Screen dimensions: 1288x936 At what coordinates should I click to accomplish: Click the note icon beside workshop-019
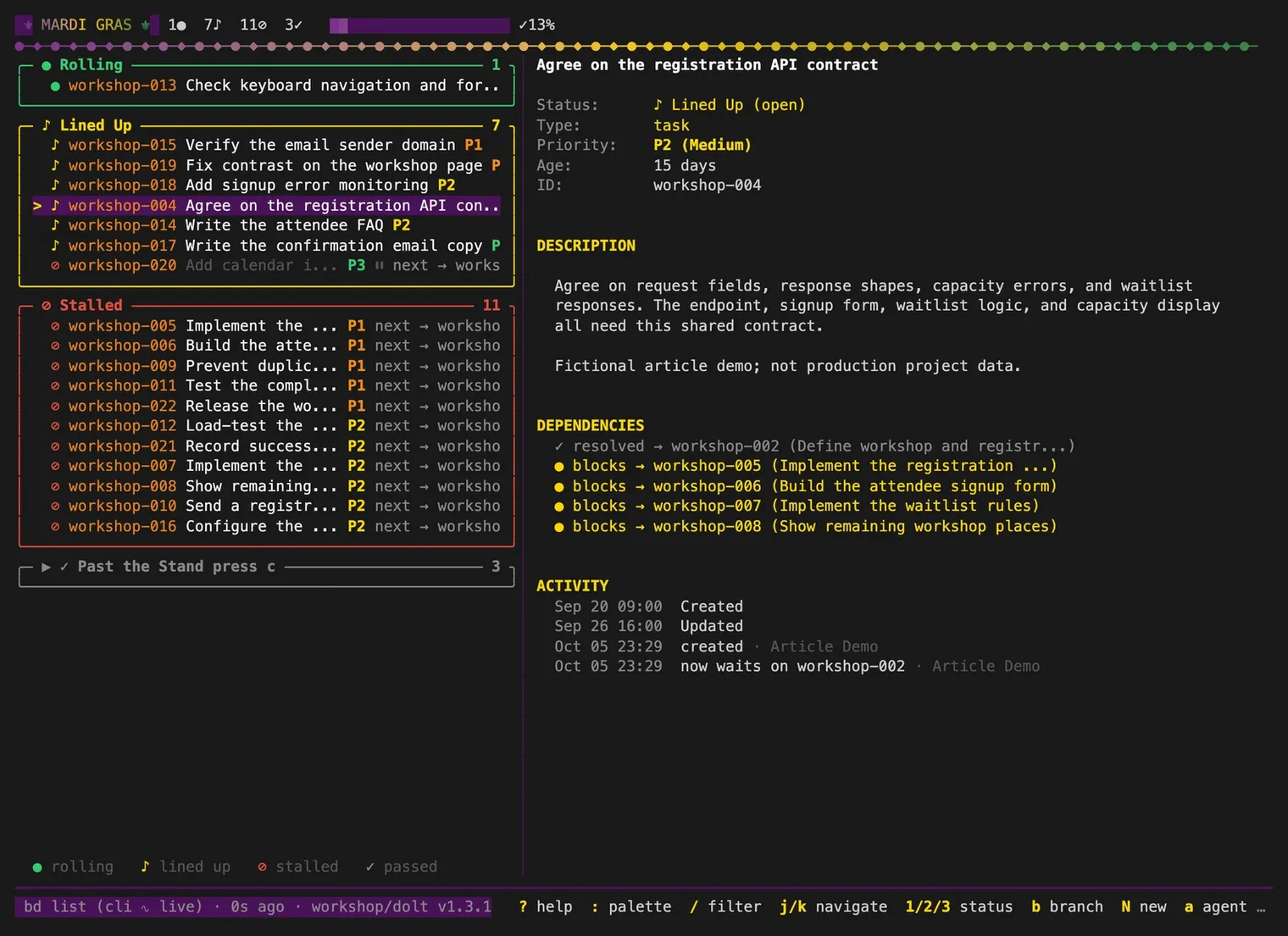55,165
